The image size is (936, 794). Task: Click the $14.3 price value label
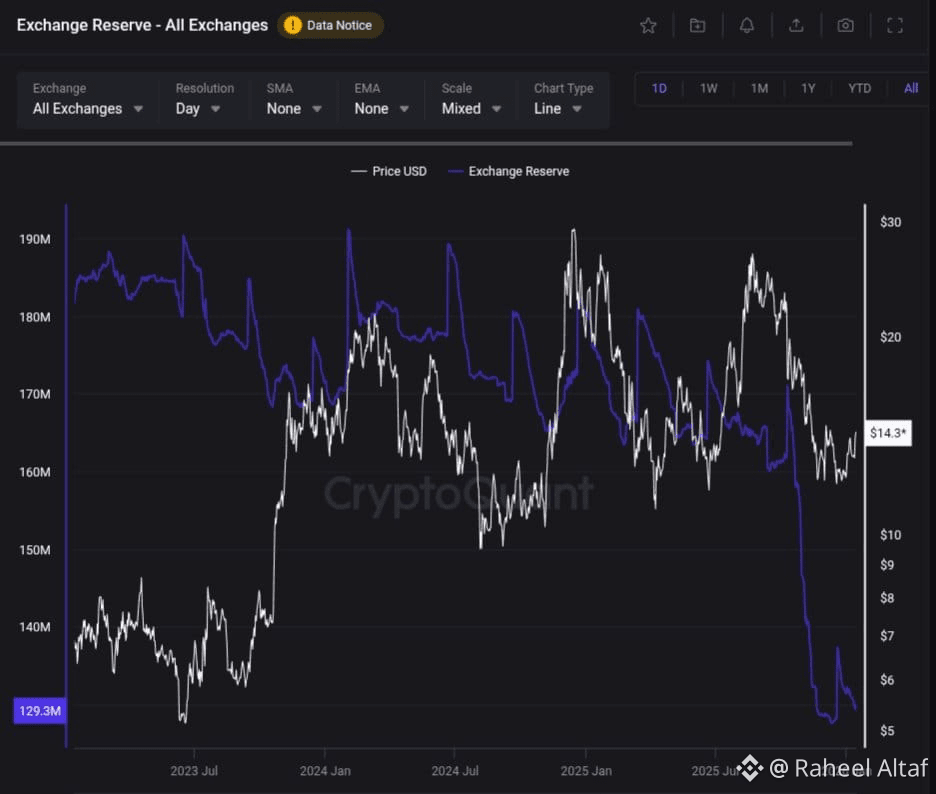point(888,433)
